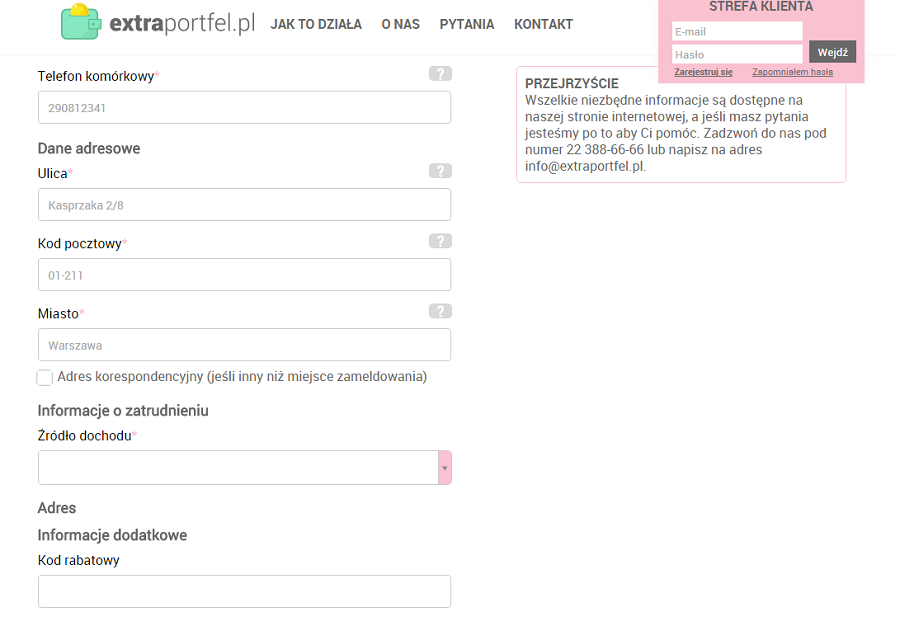Click the extraportfel.pl brand name text
This screenshot has height=621, width=900.
pos(182,23)
